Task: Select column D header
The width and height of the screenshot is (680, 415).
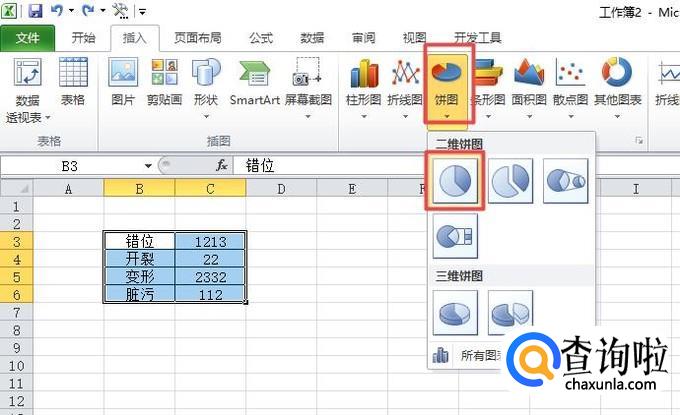Action: click(x=281, y=189)
